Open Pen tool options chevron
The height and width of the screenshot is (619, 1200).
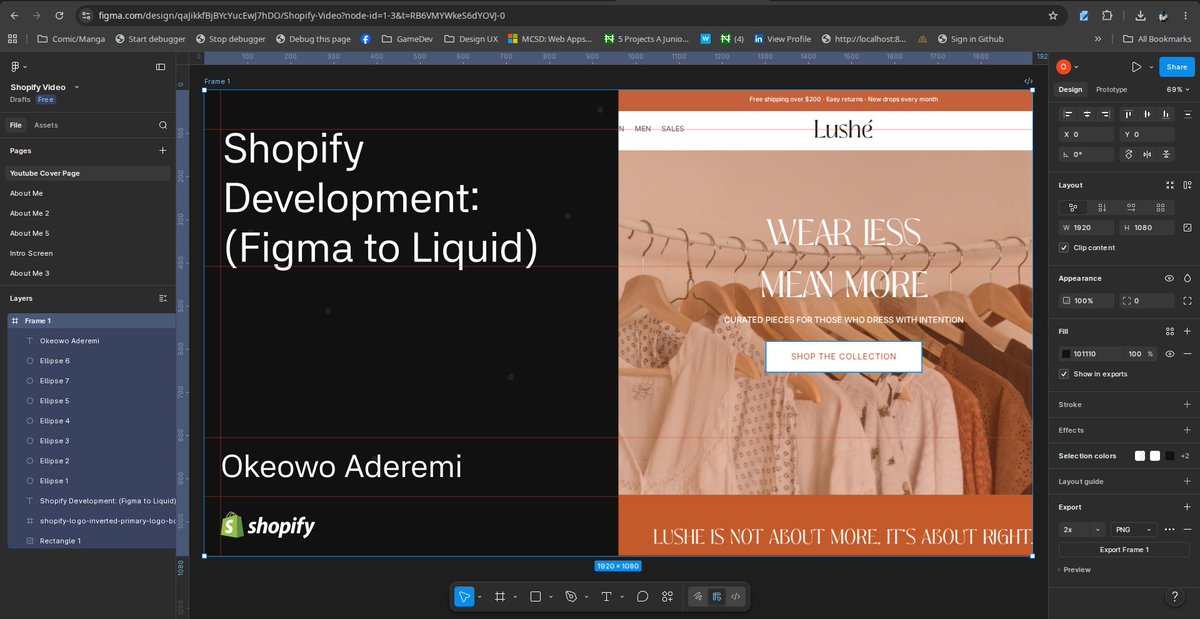(x=587, y=596)
